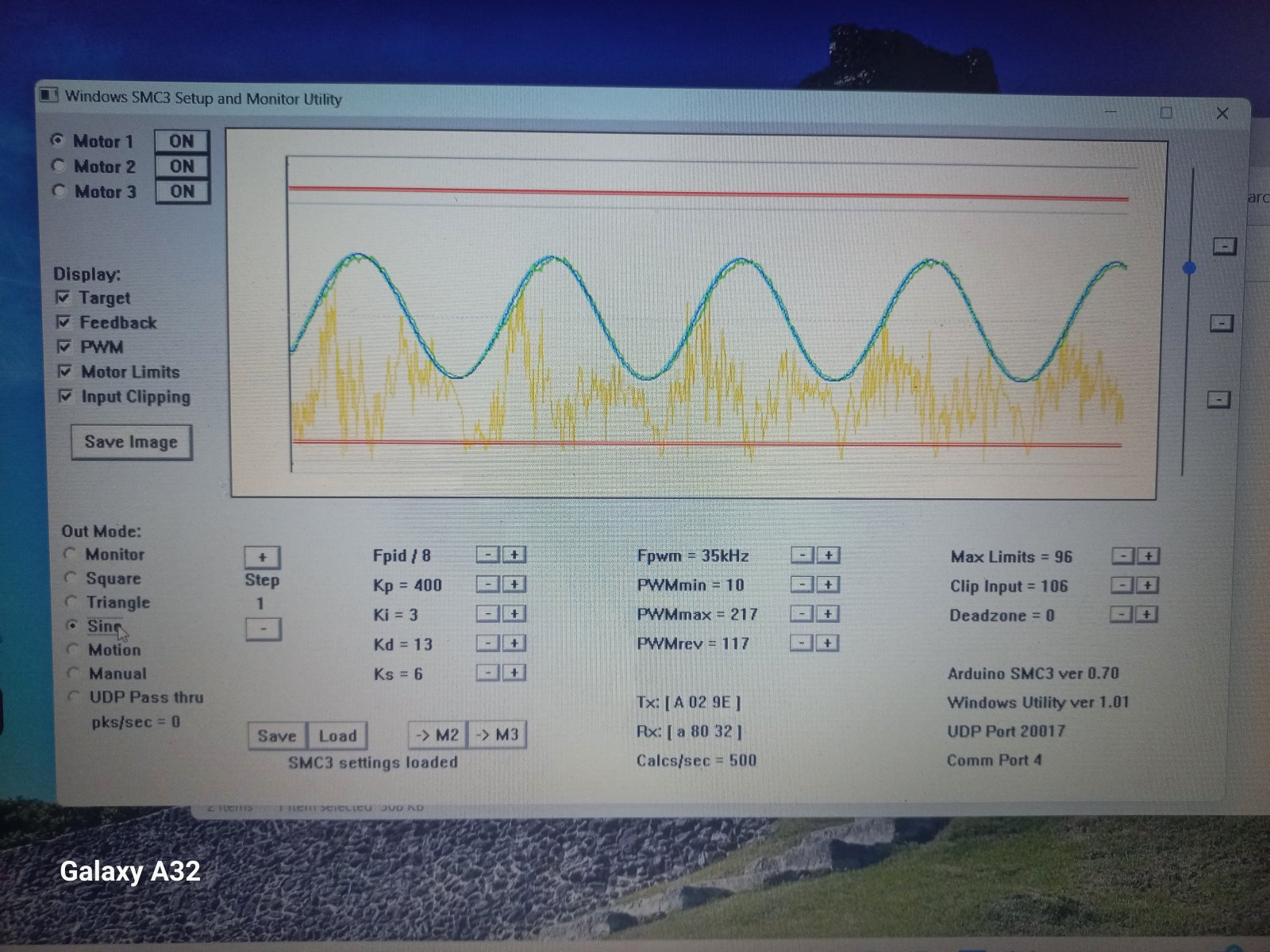Decrease Max Limits with minus button
The width and height of the screenshot is (1270, 952).
(x=1122, y=556)
